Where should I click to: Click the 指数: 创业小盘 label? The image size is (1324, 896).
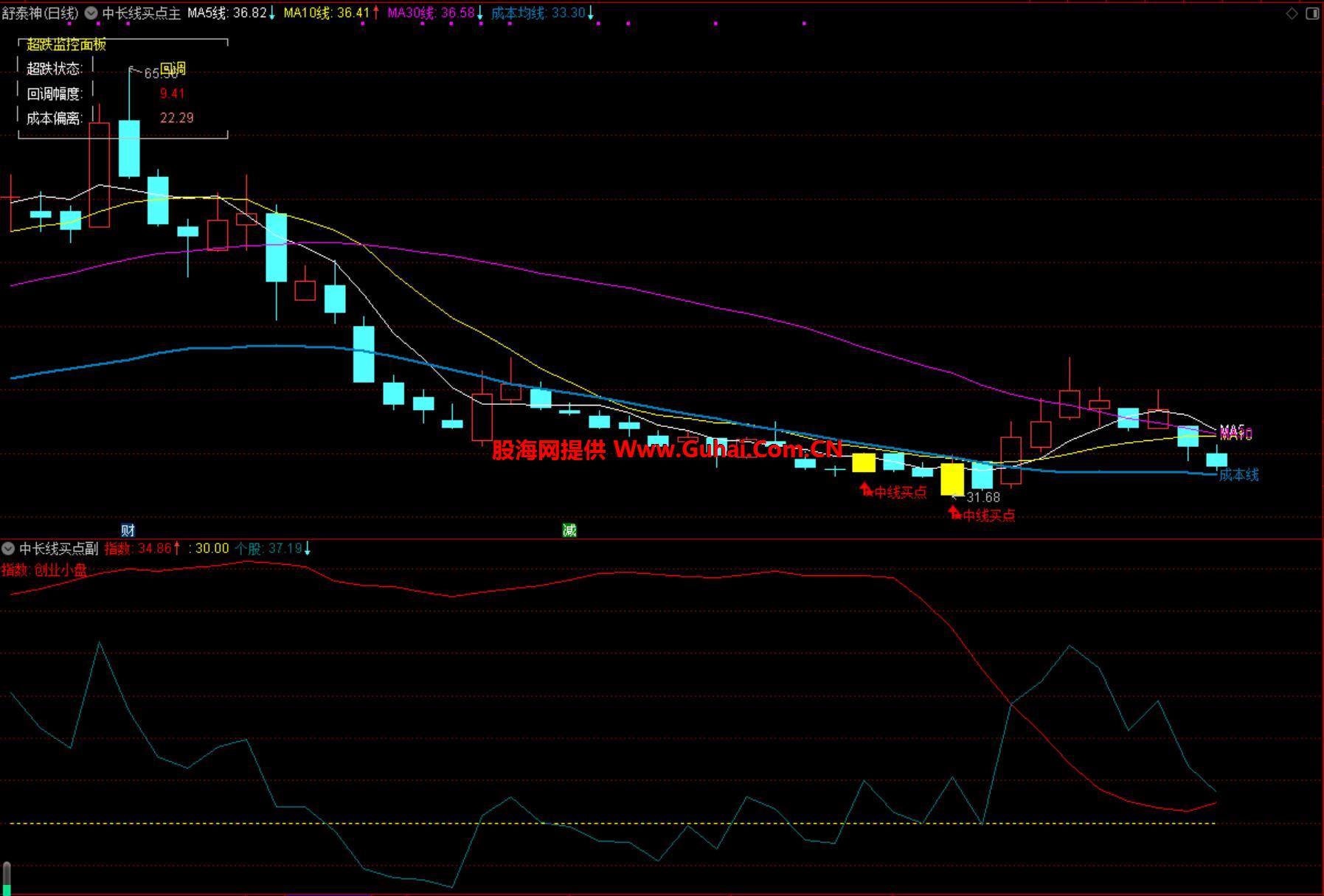(44, 569)
